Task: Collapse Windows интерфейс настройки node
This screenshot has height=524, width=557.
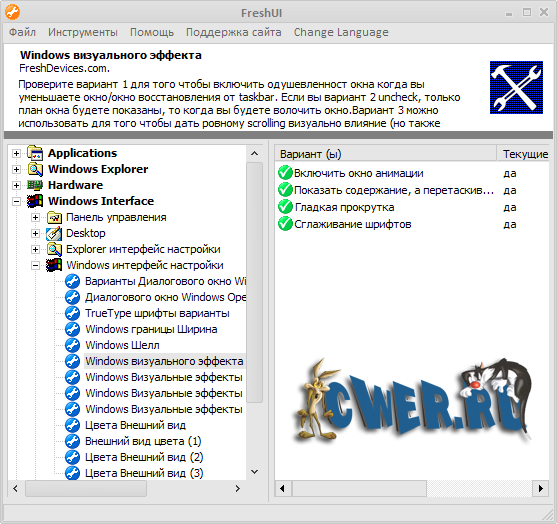Action: click(x=35, y=265)
